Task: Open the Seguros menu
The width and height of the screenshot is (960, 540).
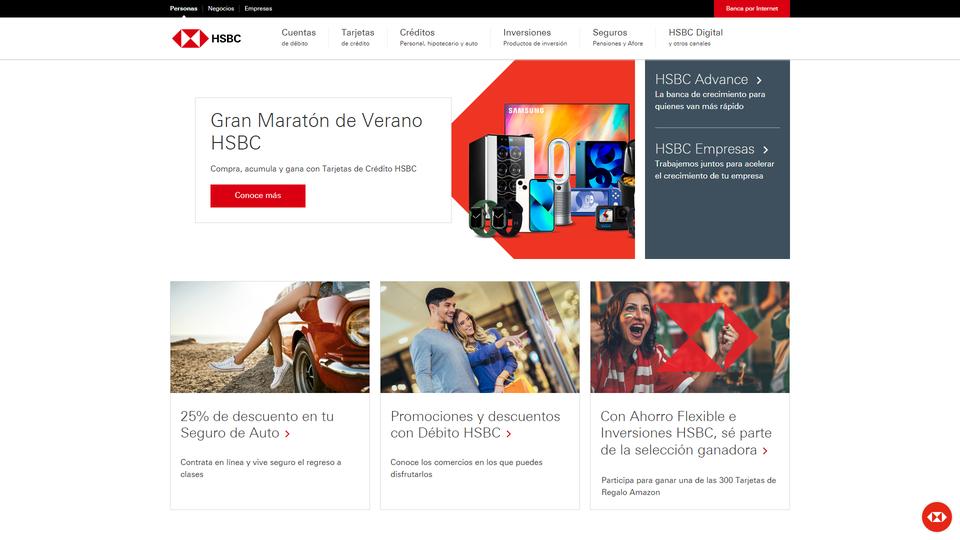Action: 618,37
